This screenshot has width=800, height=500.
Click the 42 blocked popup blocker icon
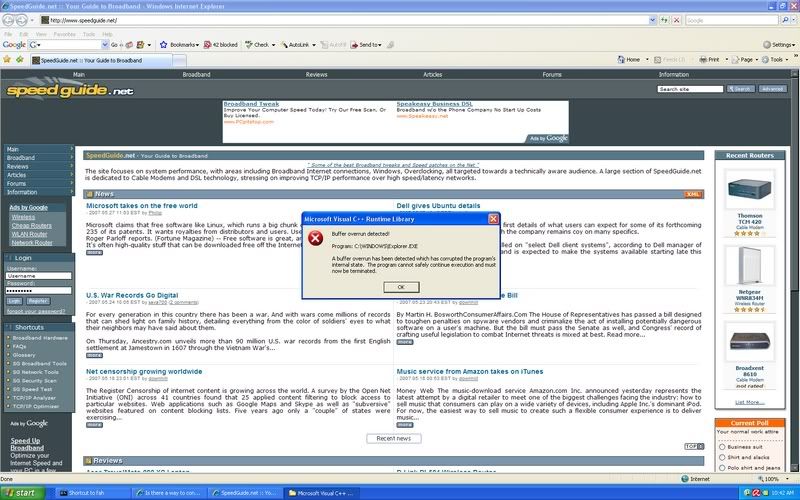[207, 45]
